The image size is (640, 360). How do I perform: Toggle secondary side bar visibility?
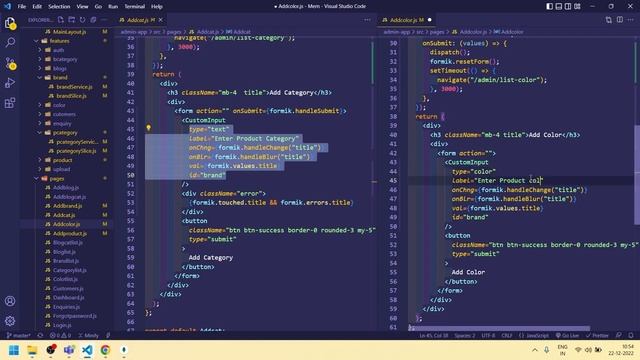[x=568, y=7]
